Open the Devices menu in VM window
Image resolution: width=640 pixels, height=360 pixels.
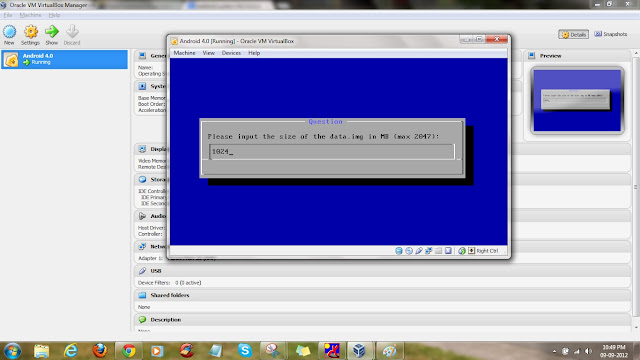[x=231, y=53]
